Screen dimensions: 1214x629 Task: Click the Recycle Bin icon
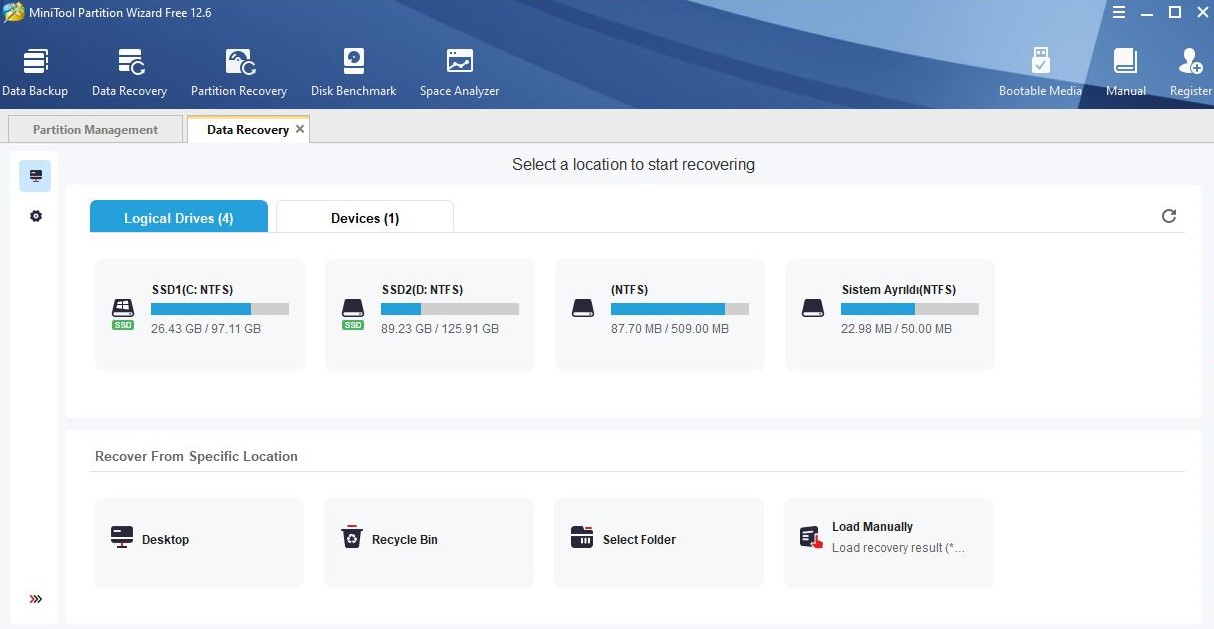352,537
